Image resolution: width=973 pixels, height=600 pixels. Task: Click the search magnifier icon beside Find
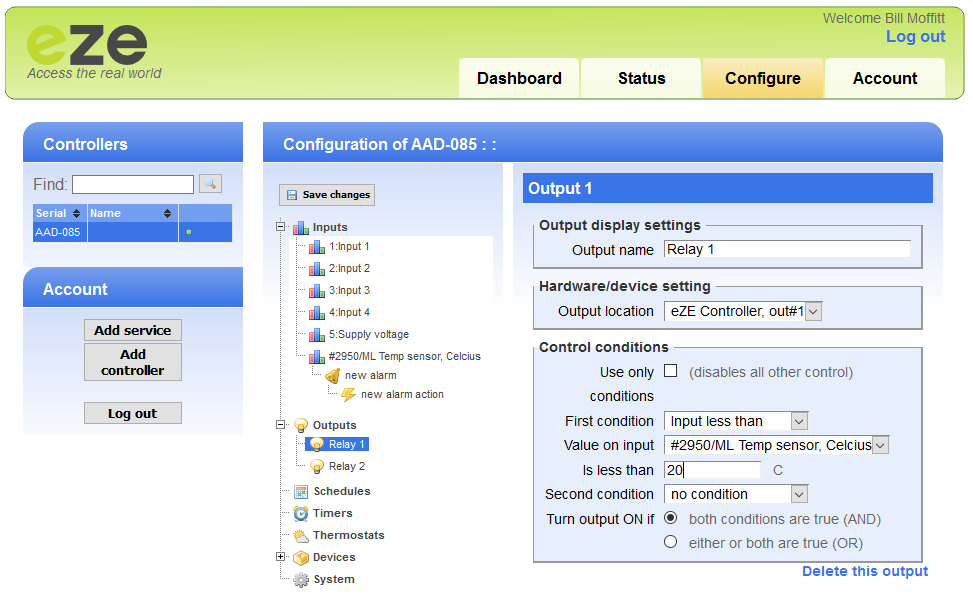(210, 184)
